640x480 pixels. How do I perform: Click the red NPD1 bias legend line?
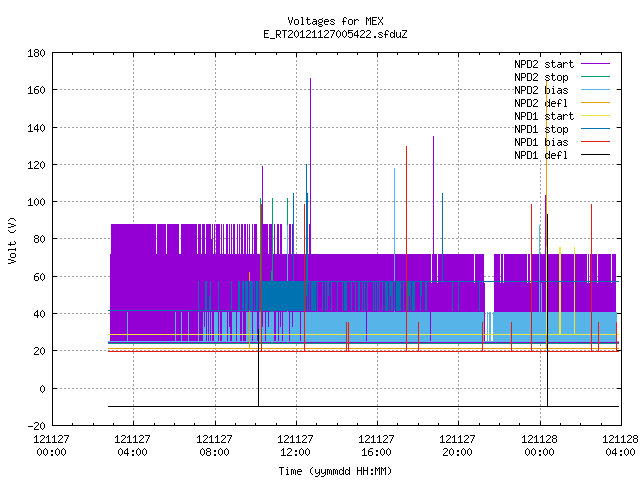(595, 142)
